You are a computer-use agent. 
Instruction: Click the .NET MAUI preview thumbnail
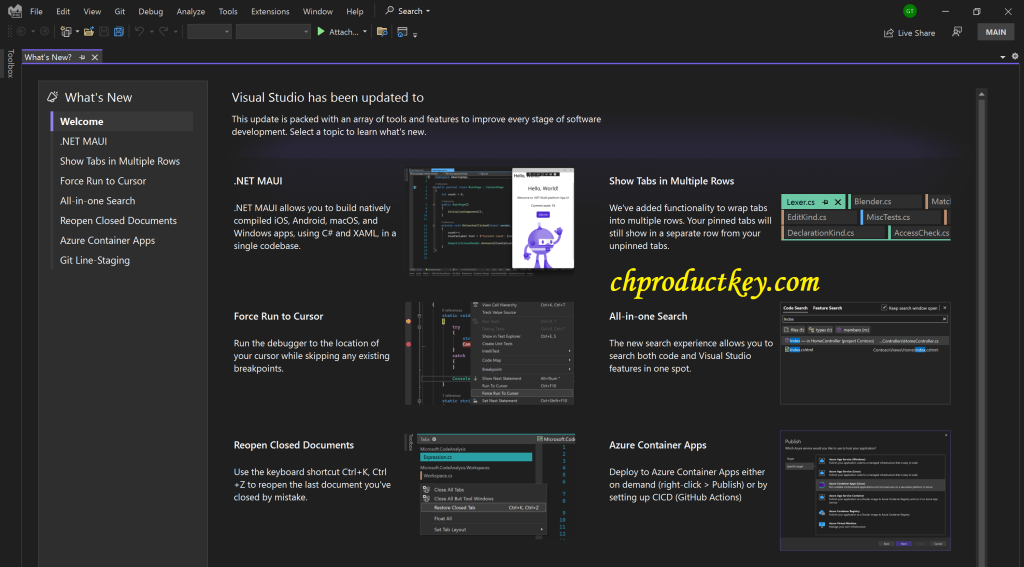point(490,221)
